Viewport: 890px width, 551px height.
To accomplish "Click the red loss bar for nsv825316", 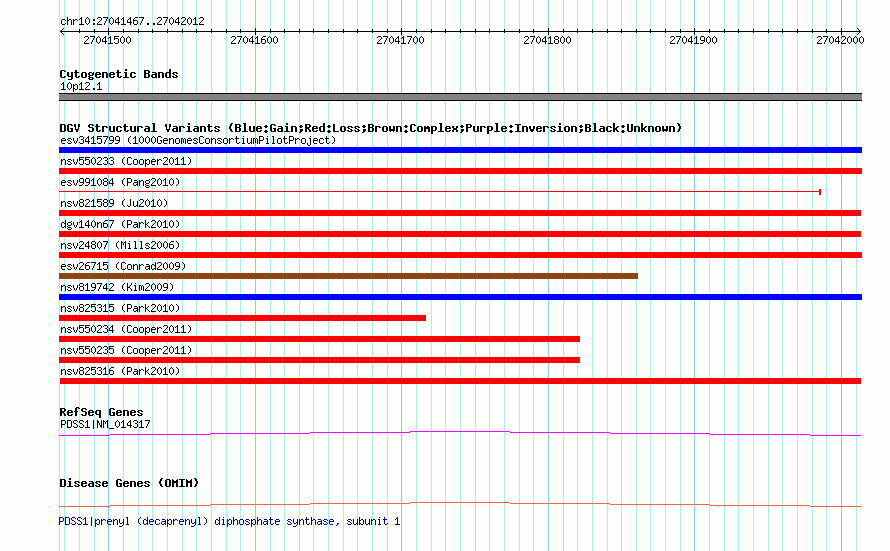I will point(460,381).
